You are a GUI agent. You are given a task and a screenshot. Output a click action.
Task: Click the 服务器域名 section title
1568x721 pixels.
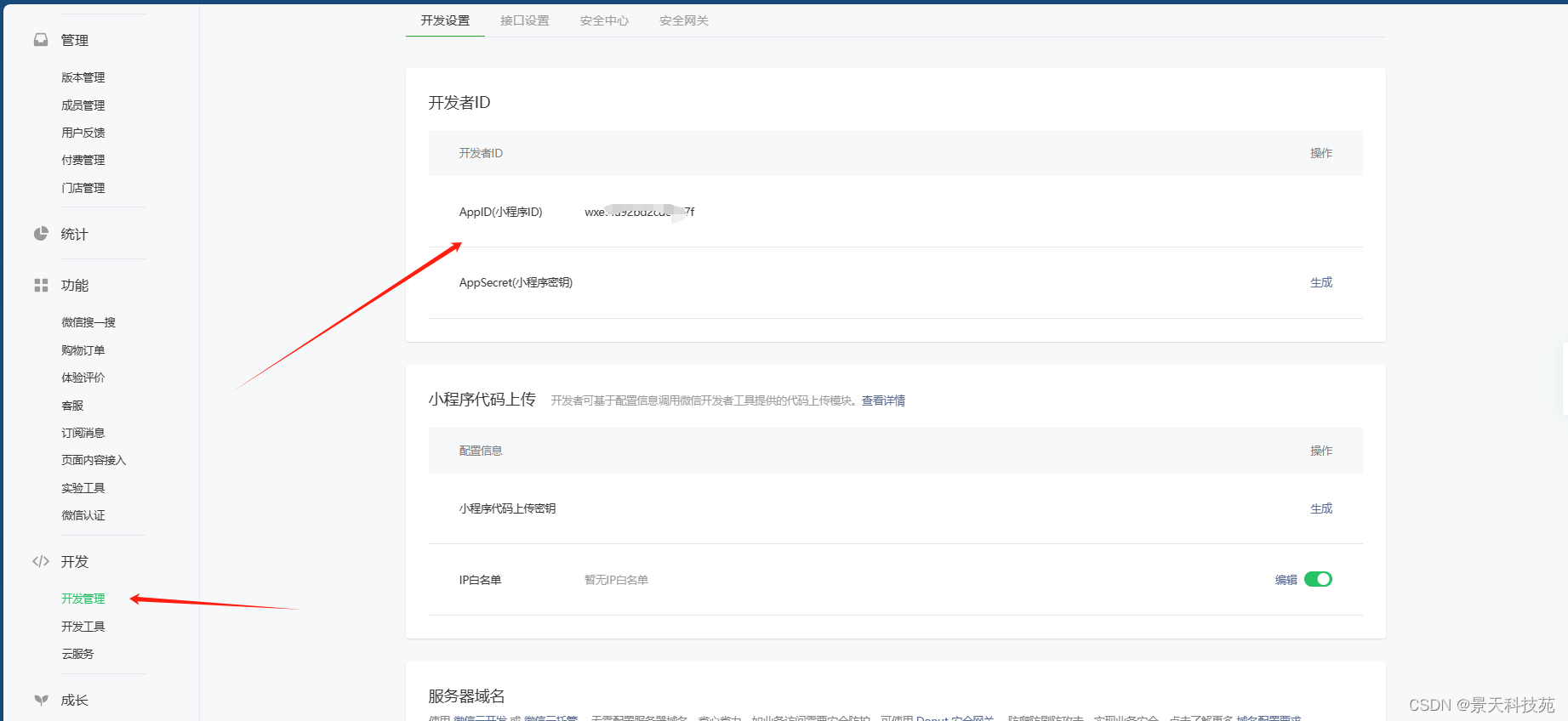[466, 696]
